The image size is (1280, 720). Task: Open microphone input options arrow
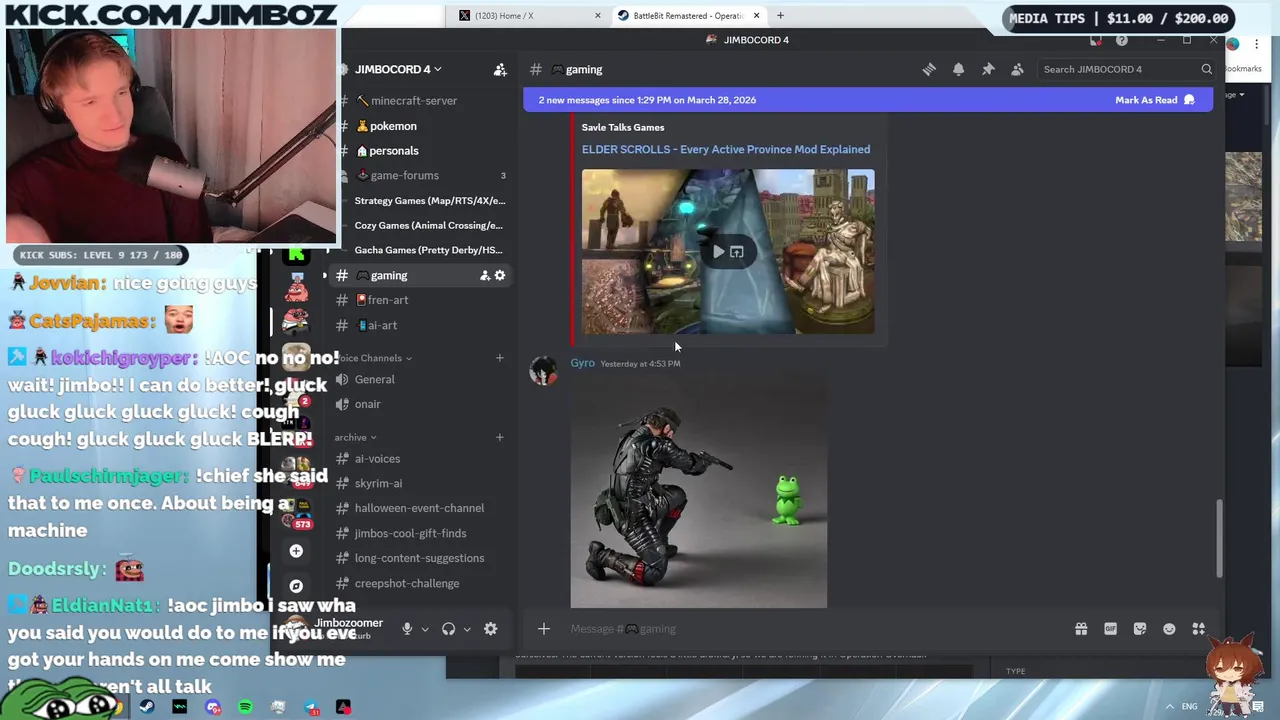pos(425,630)
